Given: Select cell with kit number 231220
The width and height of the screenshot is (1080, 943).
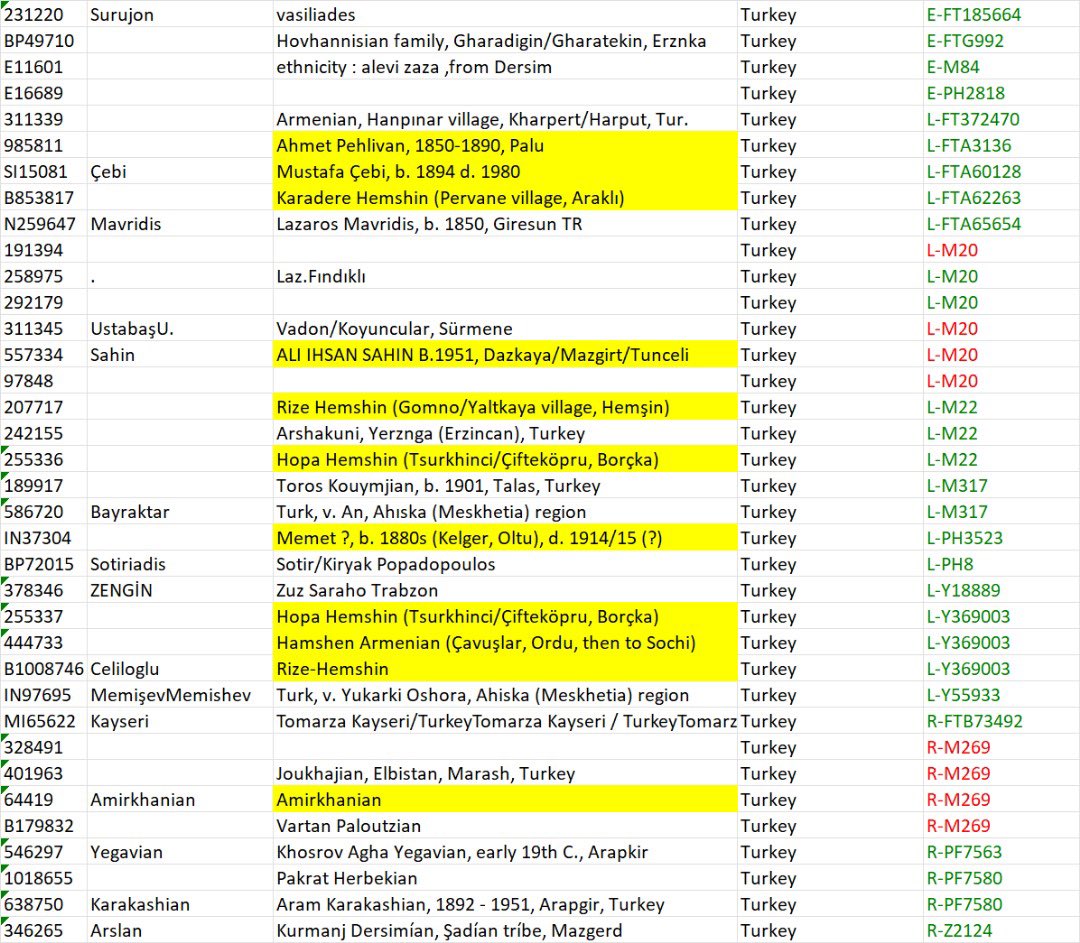Looking at the screenshot, I should tap(43, 14).
